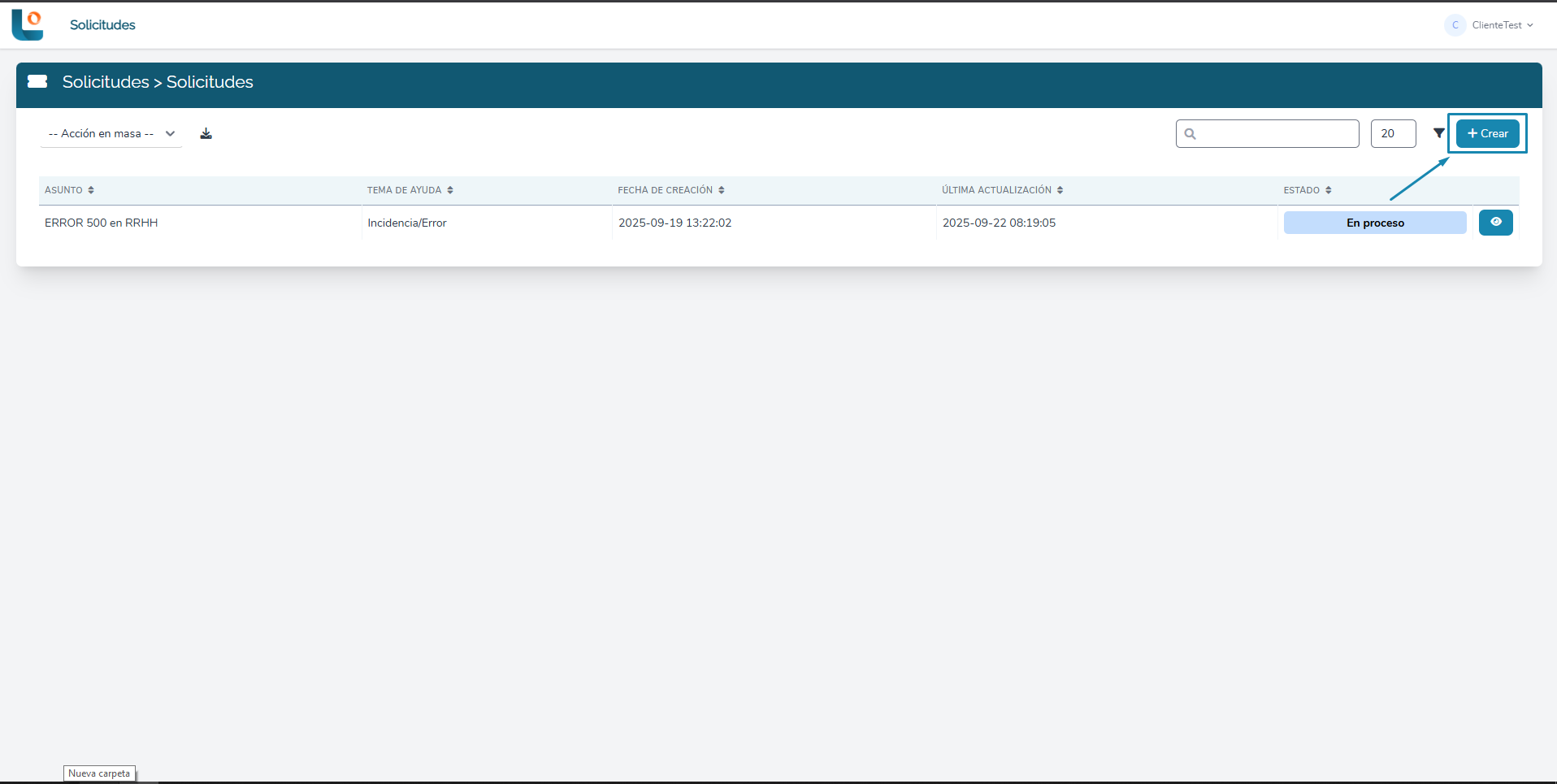Screen dimensions: 1557x784
Task: Open the Acción en masa dropdown
Action: (111, 133)
